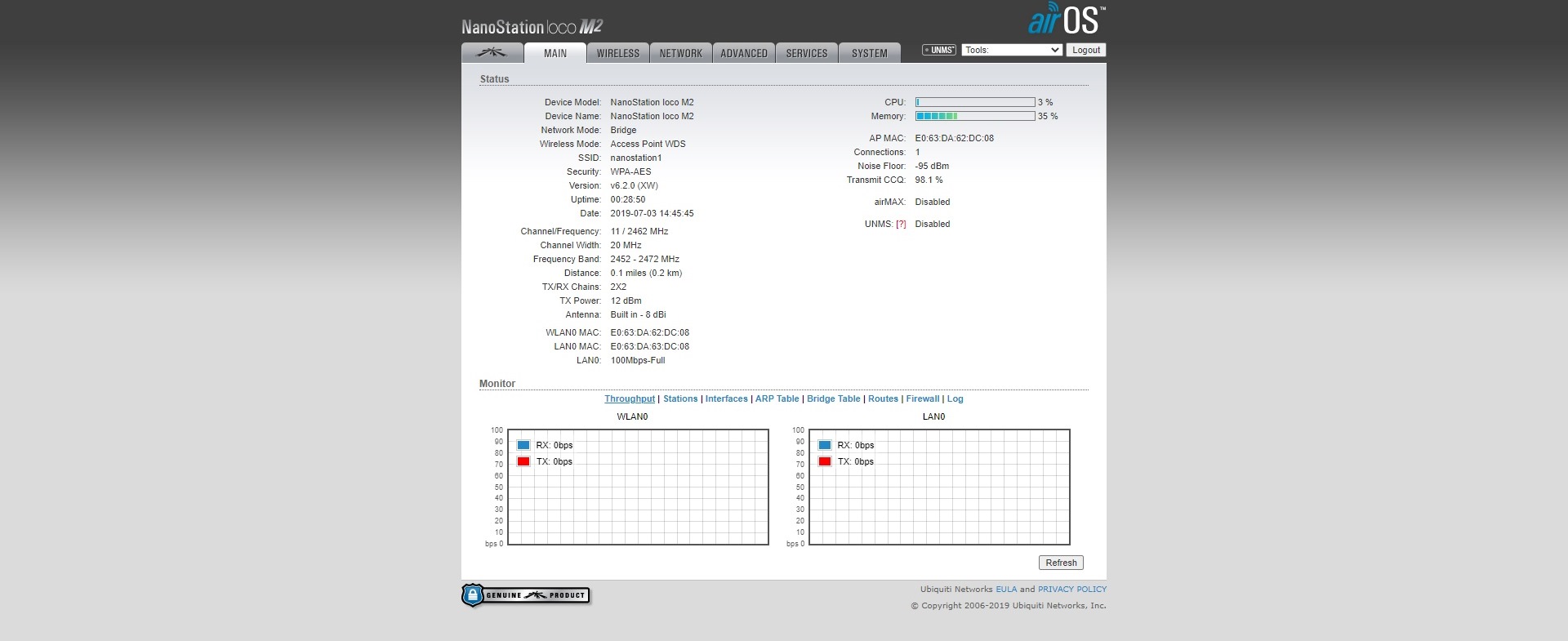Click the Channel Width value 20 MHz
Image resolution: width=1568 pixels, height=641 pixels.
click(626, 245)
